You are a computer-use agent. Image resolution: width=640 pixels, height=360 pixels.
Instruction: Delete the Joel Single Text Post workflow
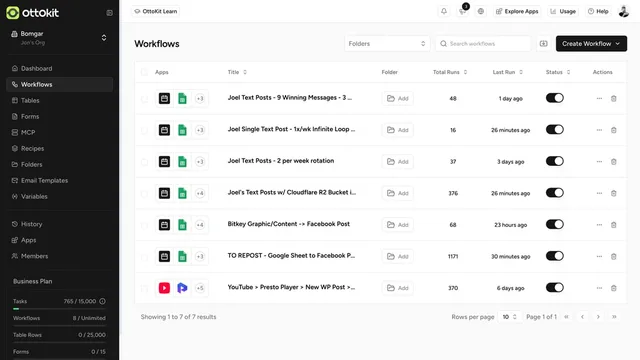pyautogui.click(x=613, y=130)
